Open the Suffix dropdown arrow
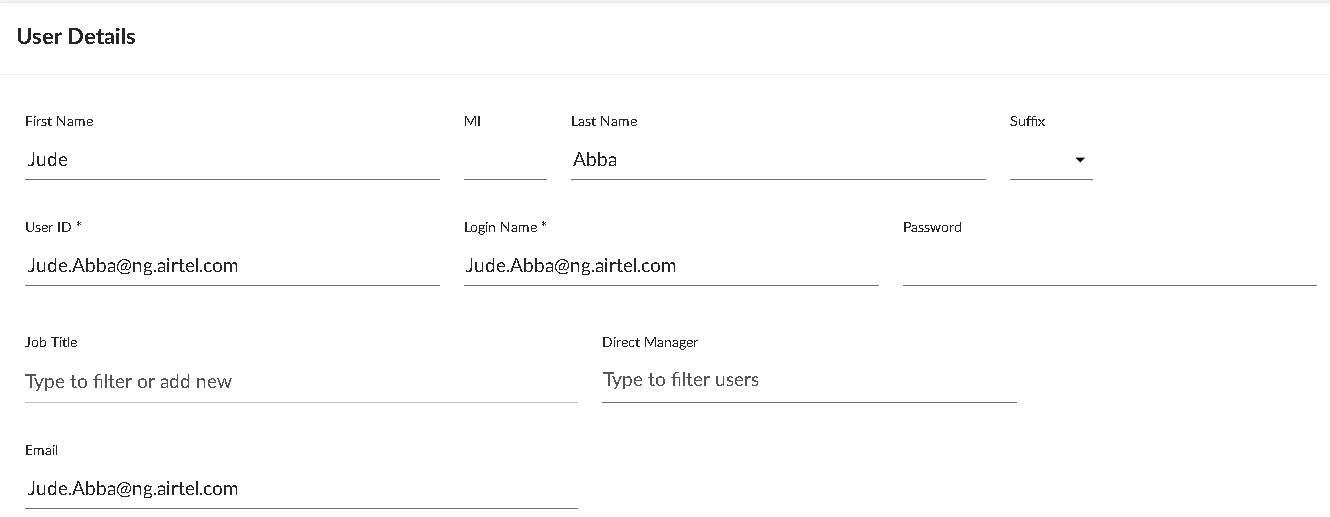 coord(1080,160)
